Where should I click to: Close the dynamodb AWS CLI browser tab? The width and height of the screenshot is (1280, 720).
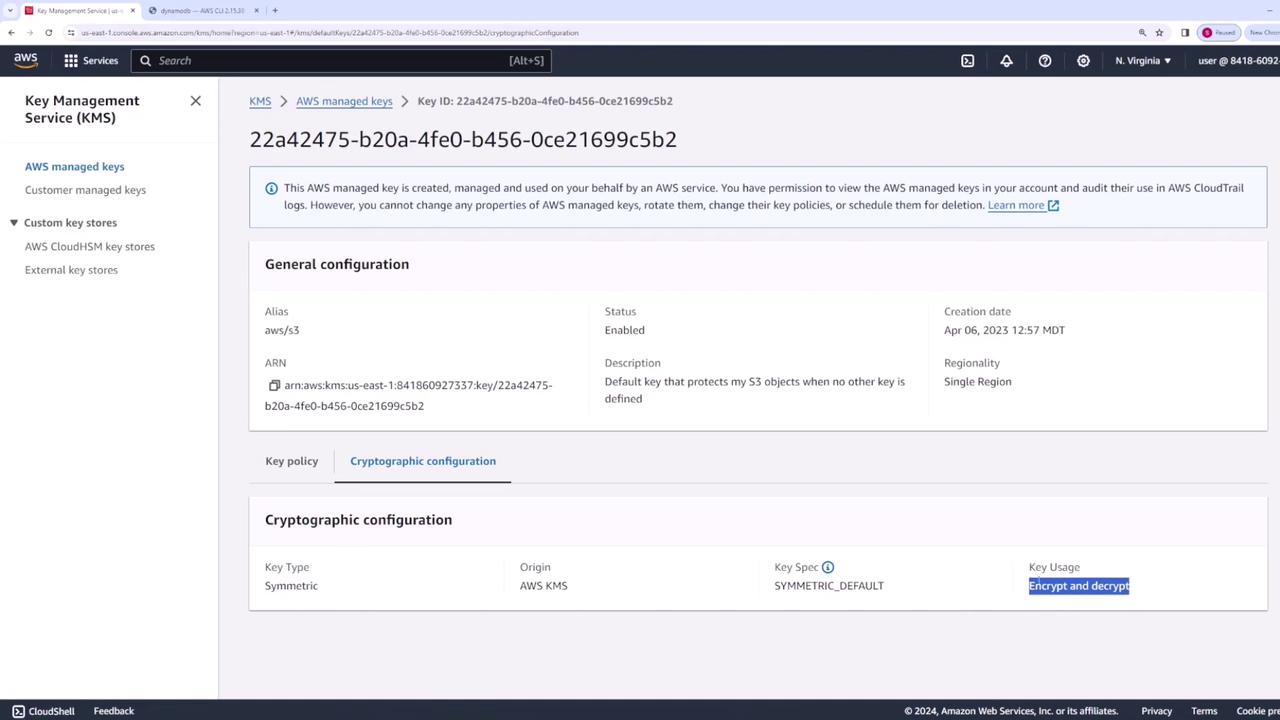click(x=257, y=11)
